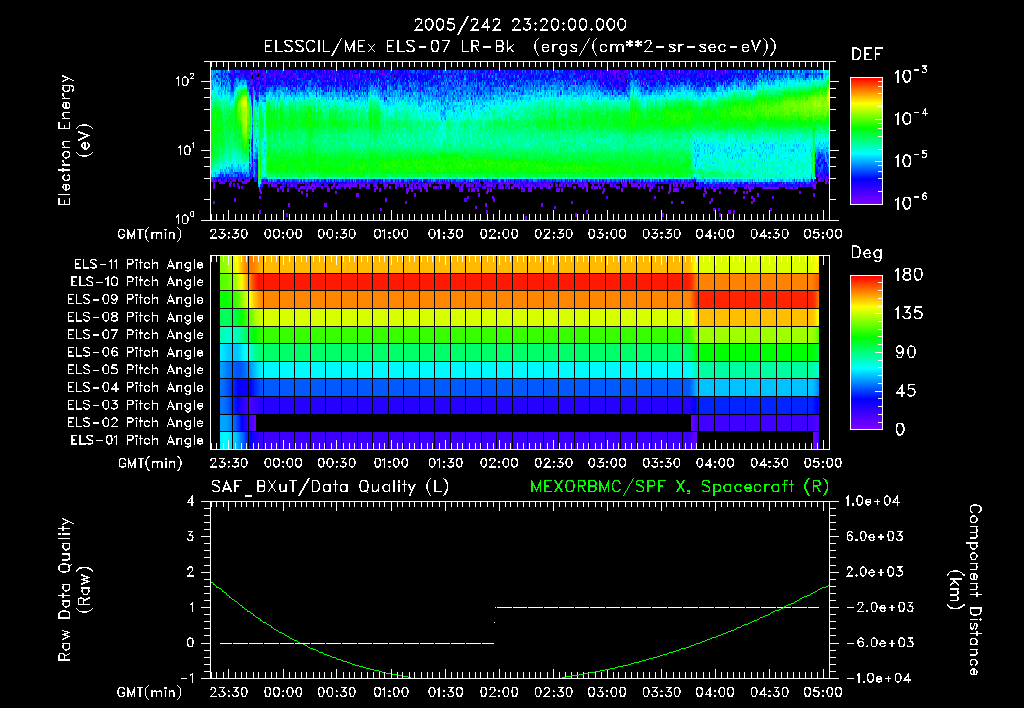This screenshot has width=1024, height=708.
Task: Click 02:00 time tick under the energy spectrogram
Action: click(499, 234)
